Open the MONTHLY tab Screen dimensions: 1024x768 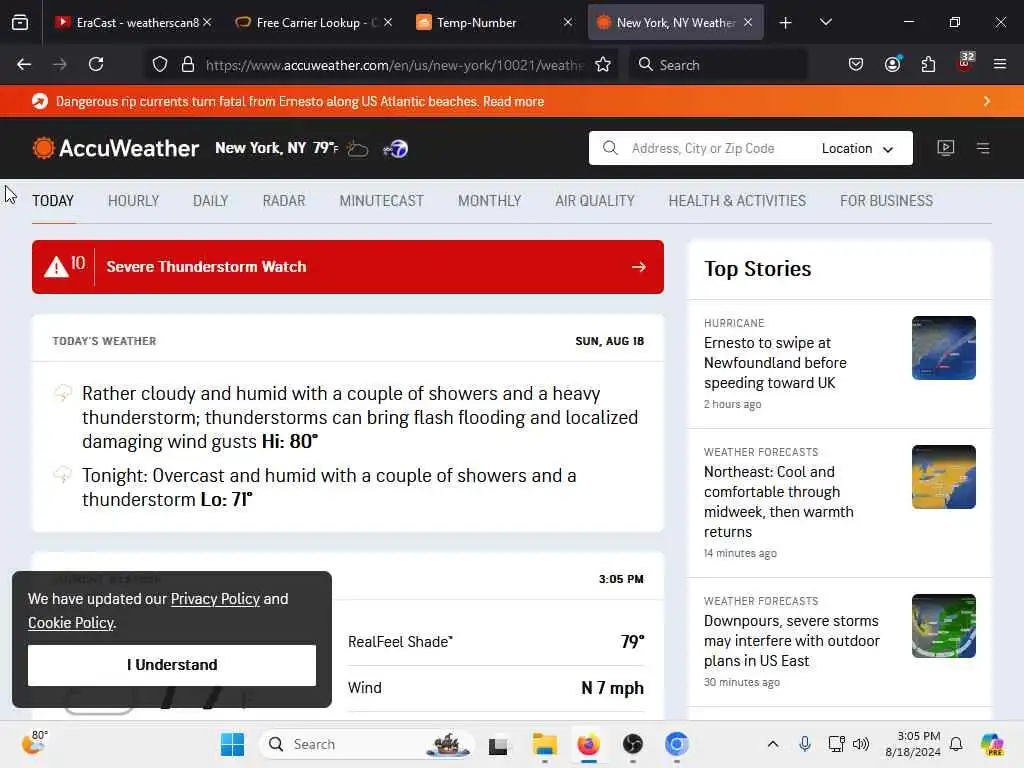[x=489, y=200]
